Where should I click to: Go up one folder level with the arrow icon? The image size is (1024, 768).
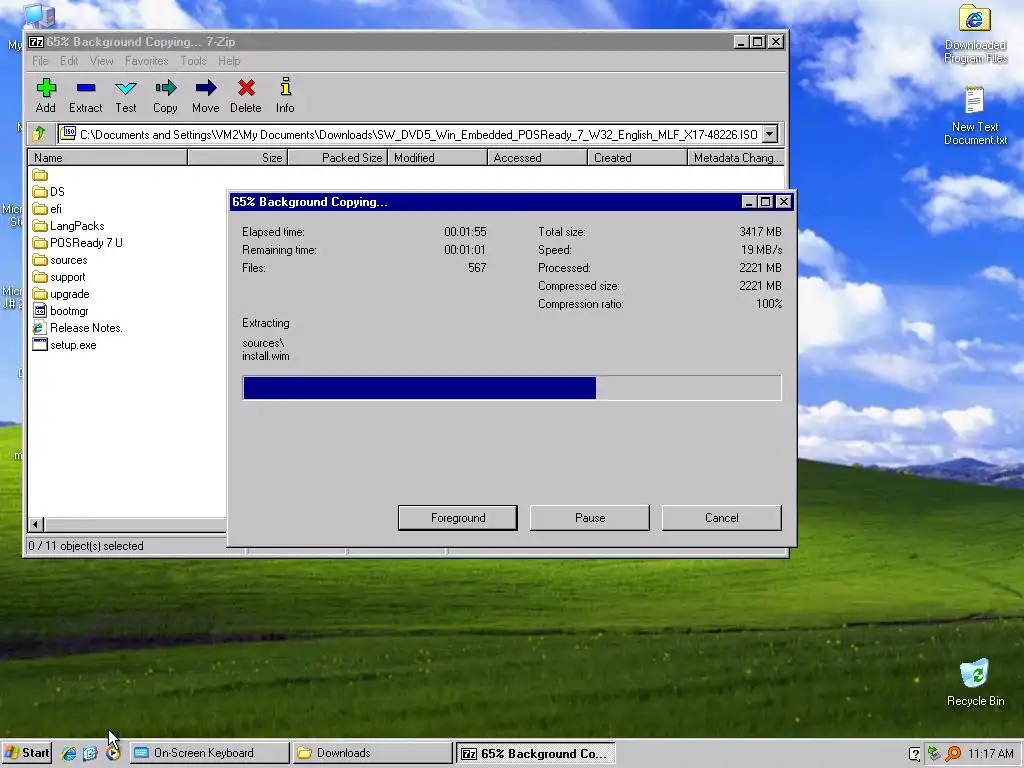click(39, 135)
